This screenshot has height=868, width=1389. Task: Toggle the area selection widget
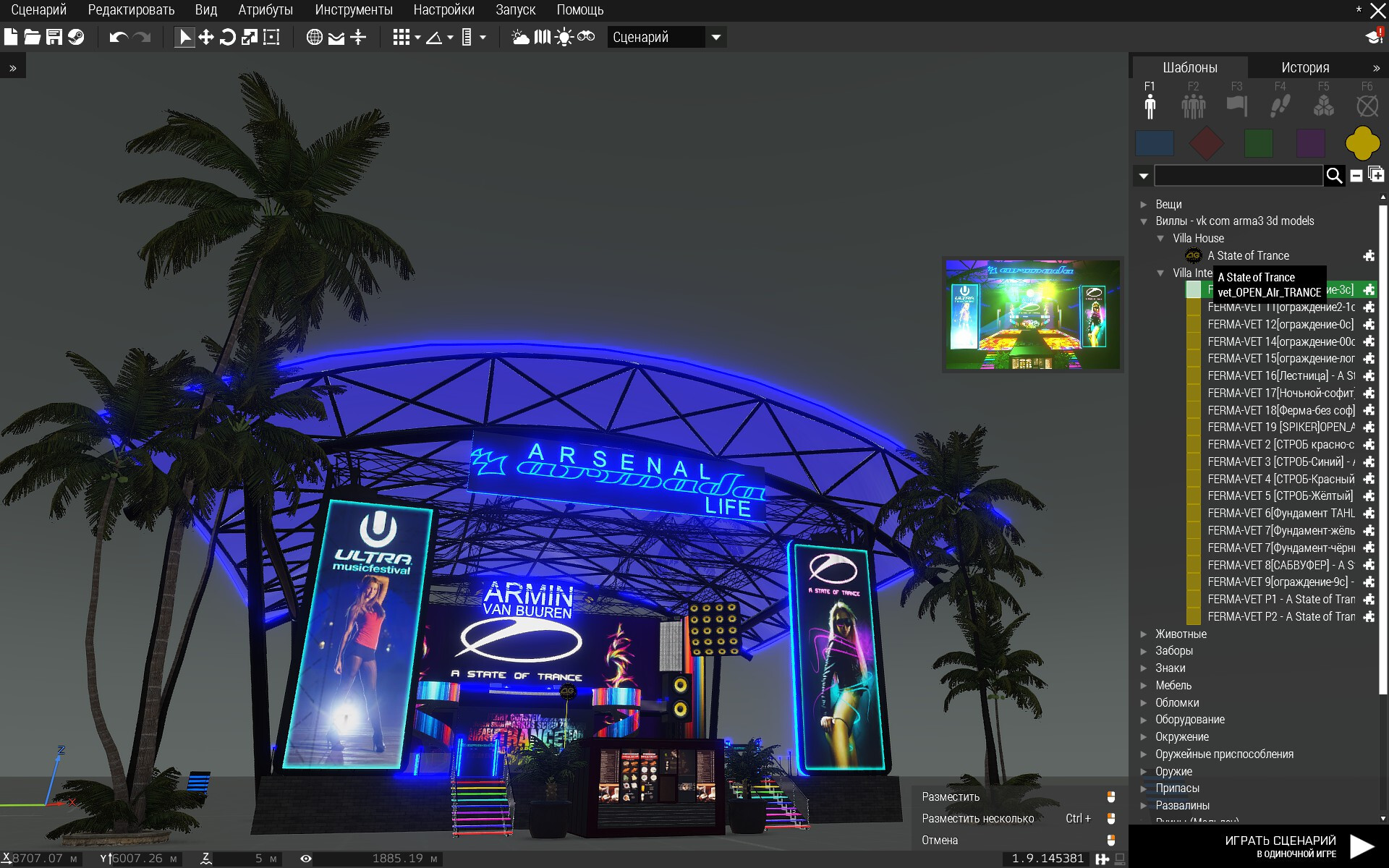click(271, 37)
